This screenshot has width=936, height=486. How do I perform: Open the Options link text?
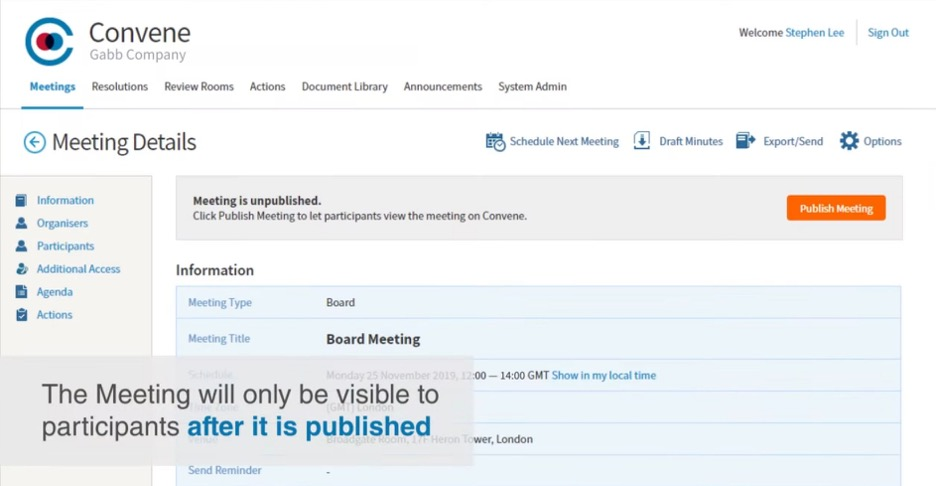tap(882, 142)
